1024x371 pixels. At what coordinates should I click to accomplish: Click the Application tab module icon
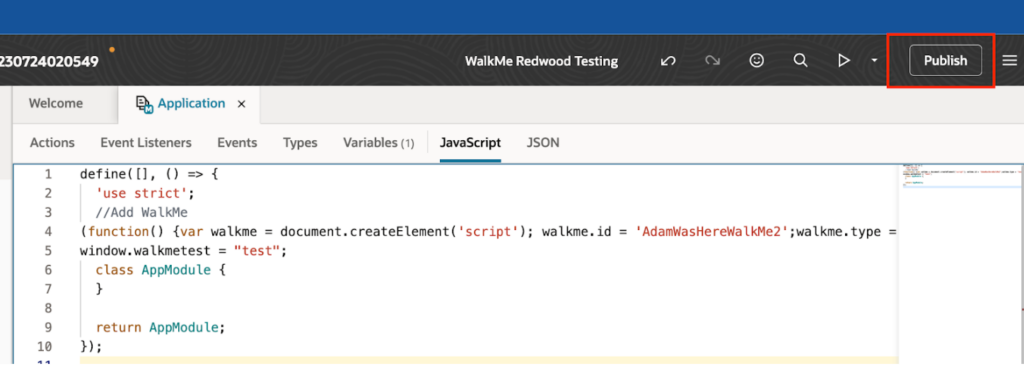[144, 105]
